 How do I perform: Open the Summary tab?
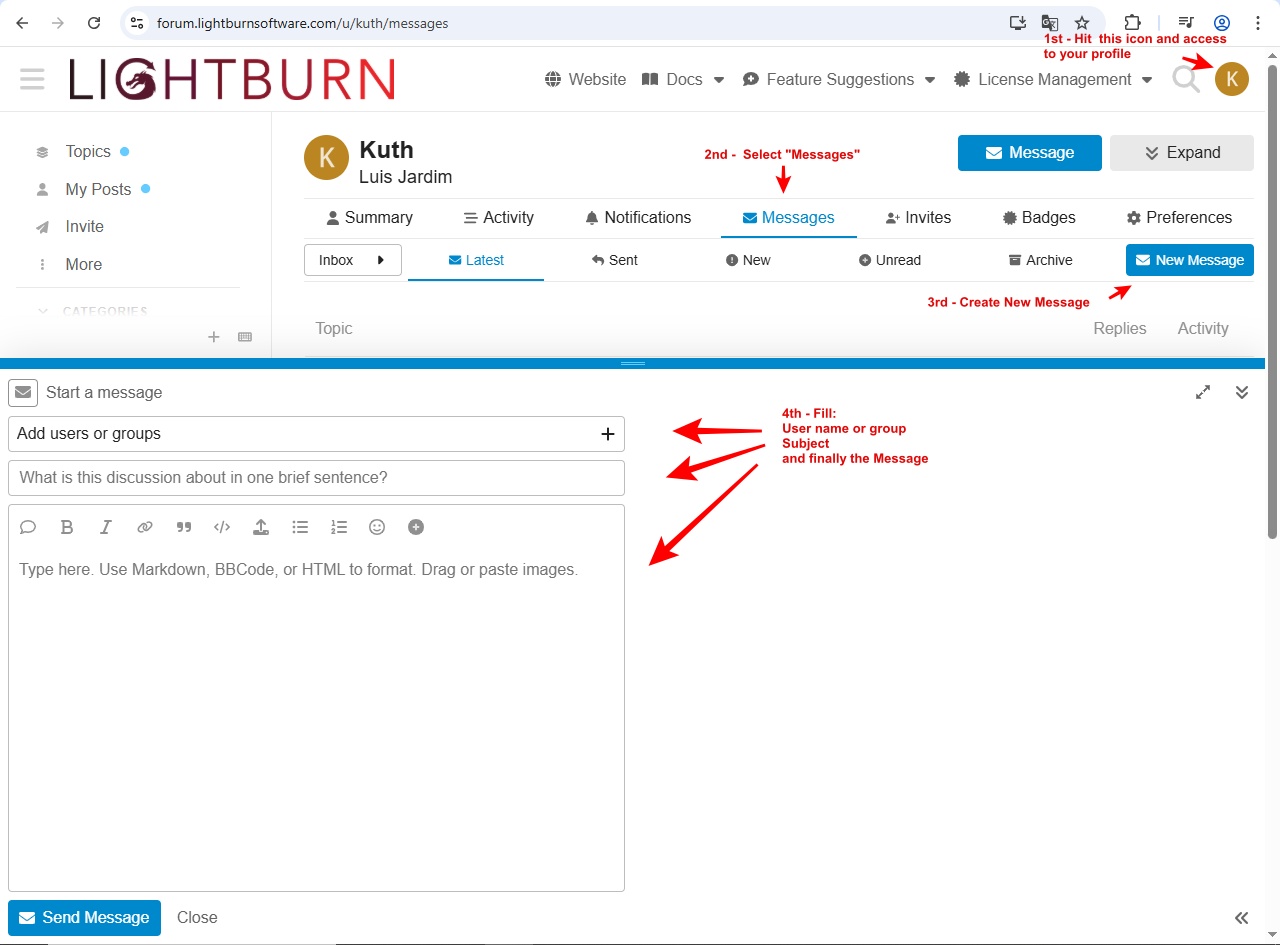click(369, 217)
